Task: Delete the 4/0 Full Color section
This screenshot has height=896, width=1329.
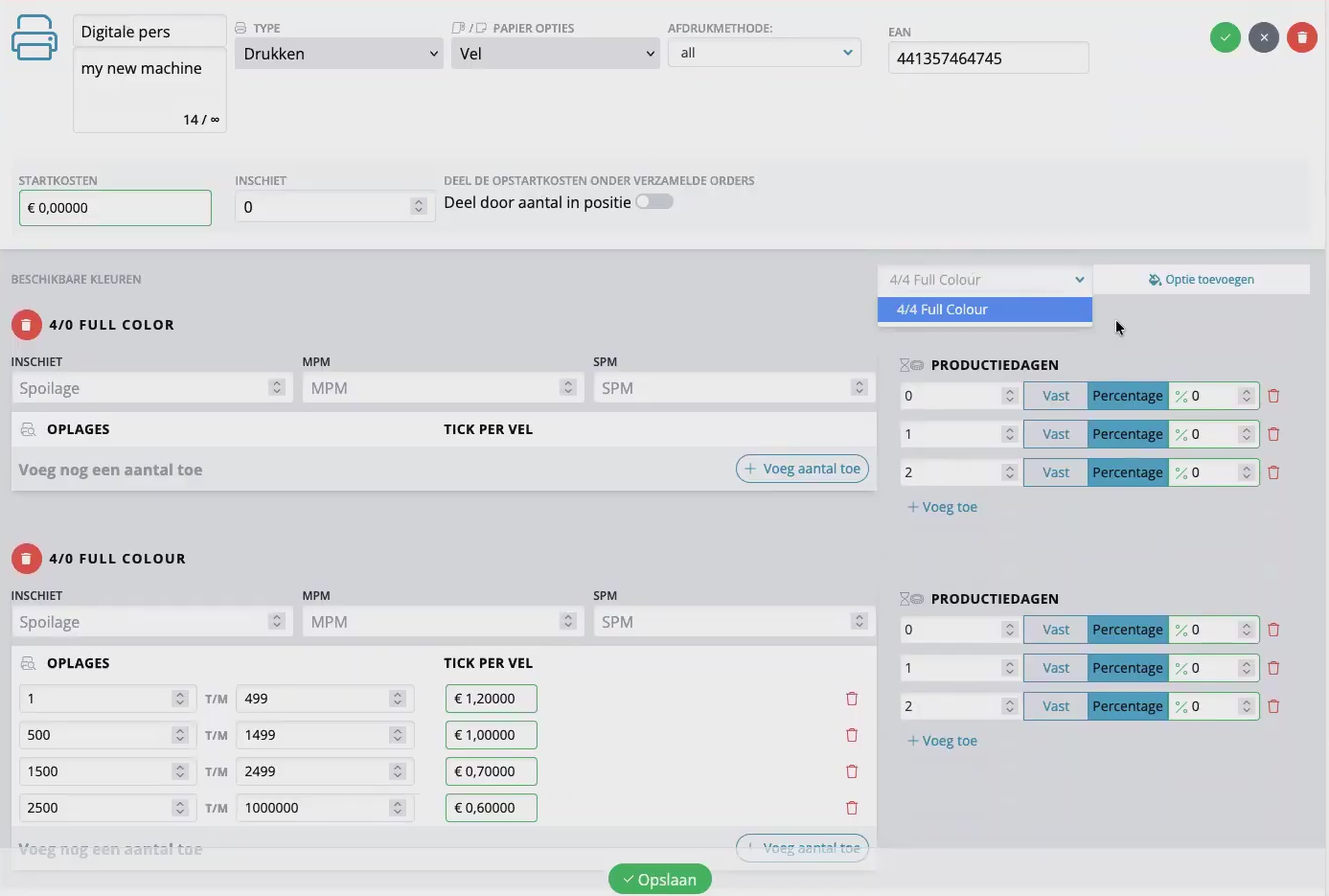Action: [x=26, y=325]
